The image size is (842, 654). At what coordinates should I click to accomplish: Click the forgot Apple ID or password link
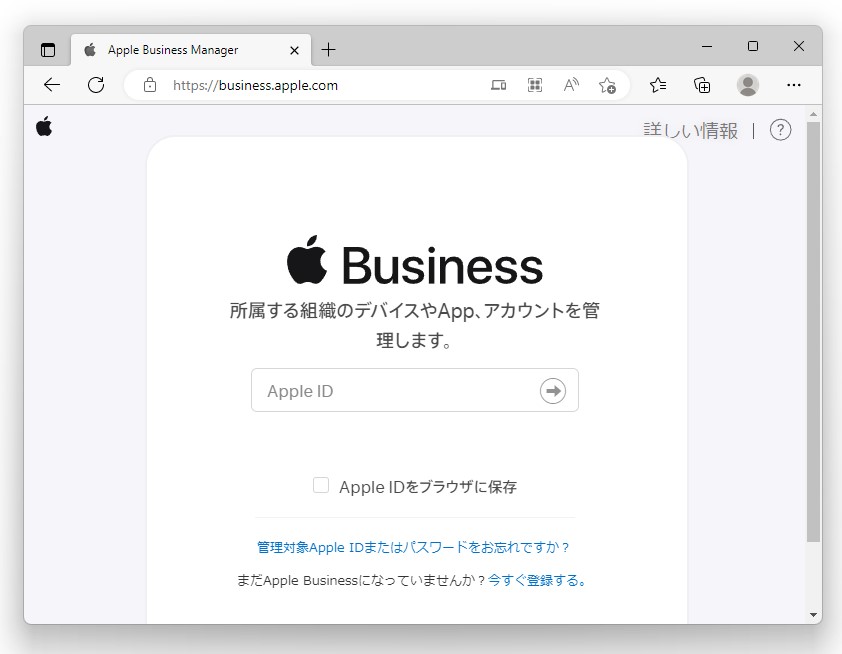[414, 547]
